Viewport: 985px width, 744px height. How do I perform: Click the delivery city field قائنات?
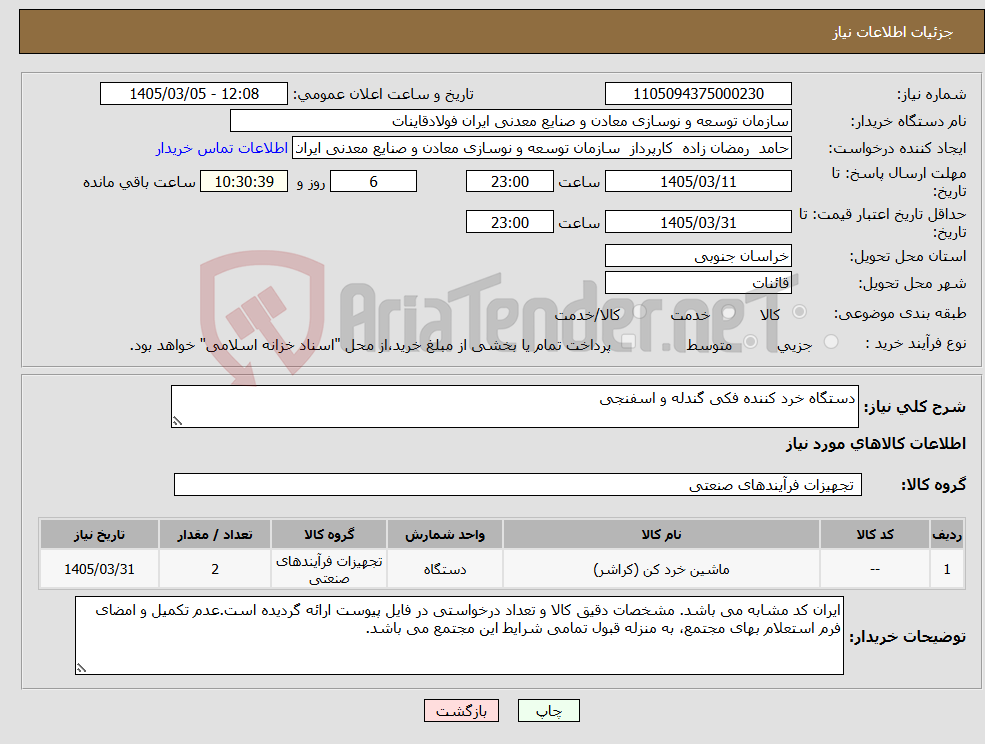(698, 283)
